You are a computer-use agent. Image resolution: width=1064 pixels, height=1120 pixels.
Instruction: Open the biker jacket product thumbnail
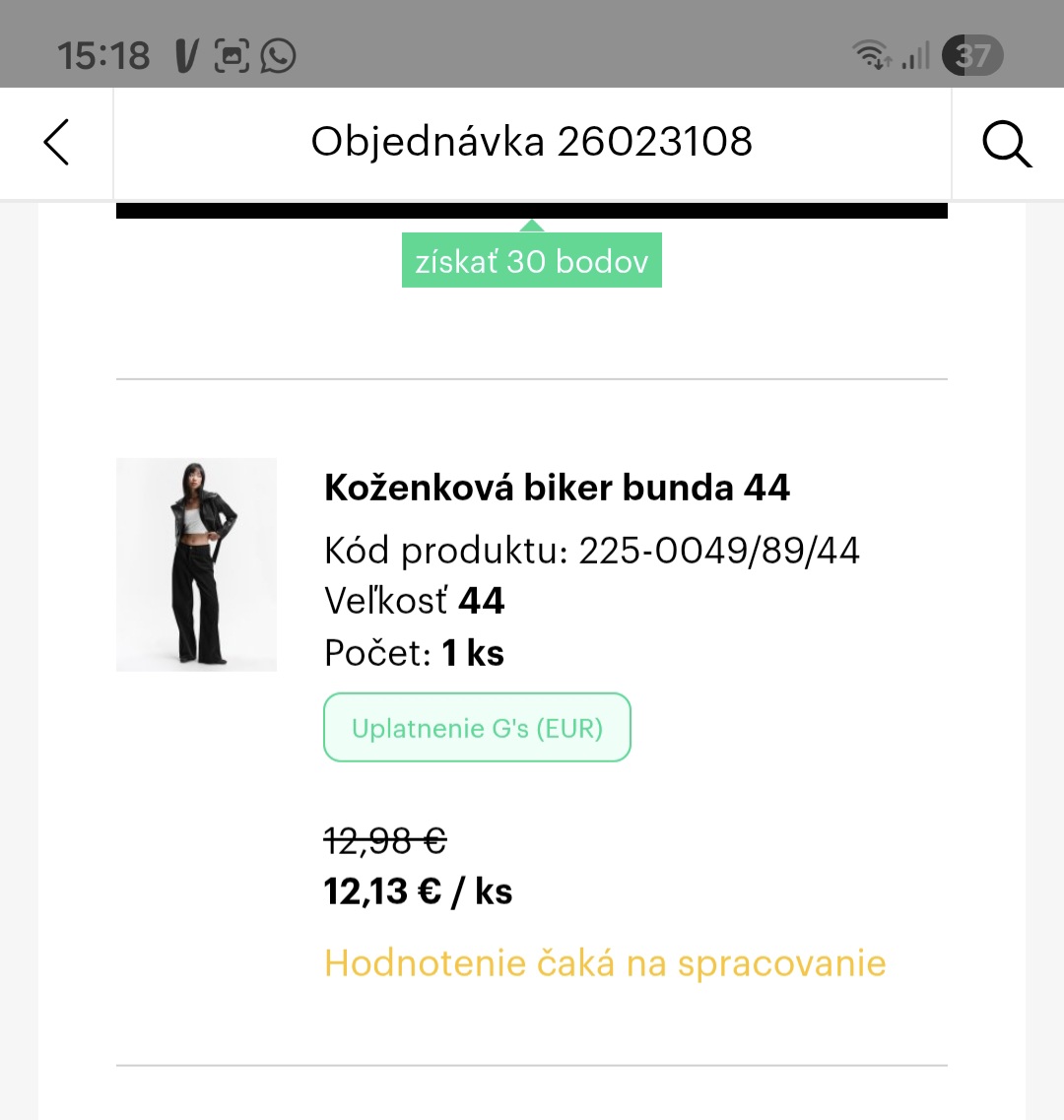click(x=196, y=564)
